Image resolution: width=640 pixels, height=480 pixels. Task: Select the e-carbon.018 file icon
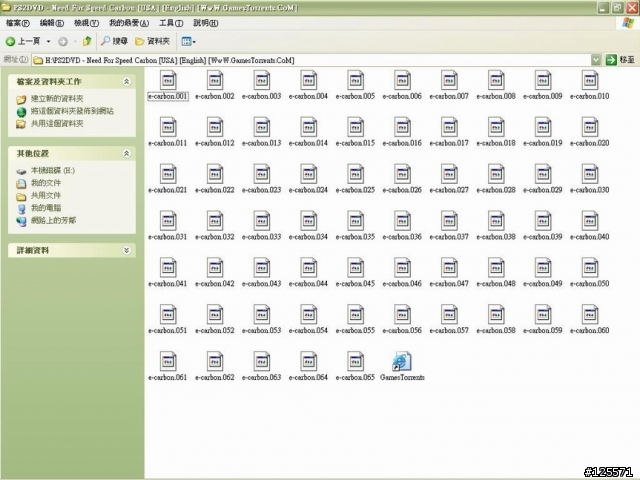click(496, 127)
